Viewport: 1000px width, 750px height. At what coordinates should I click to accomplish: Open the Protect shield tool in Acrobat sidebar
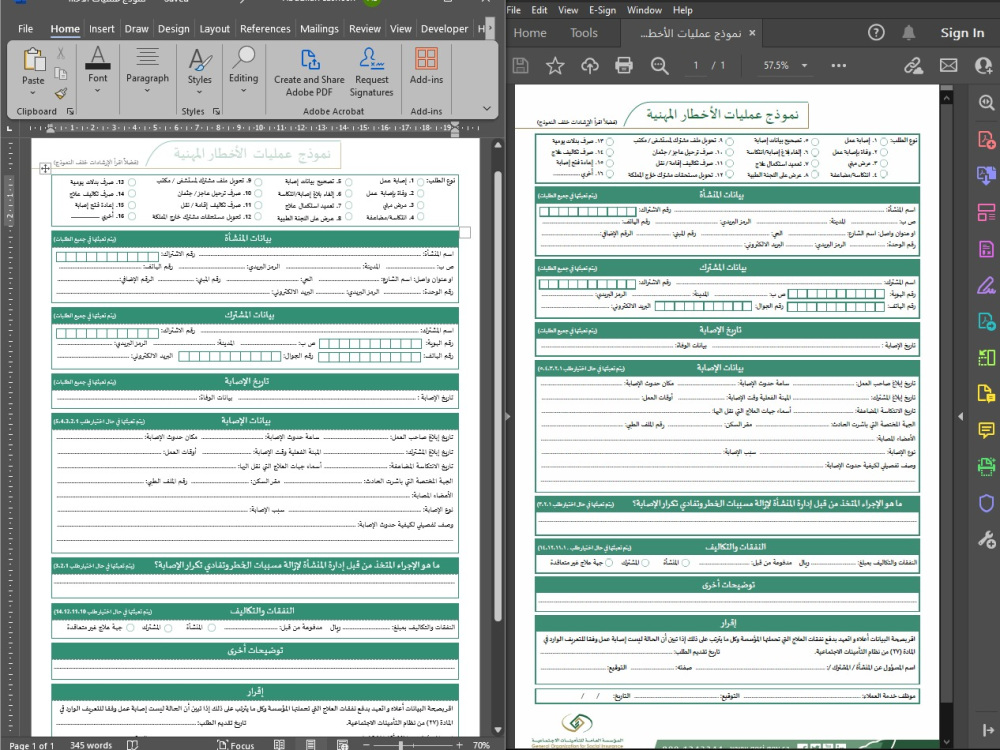coord(986,503)
